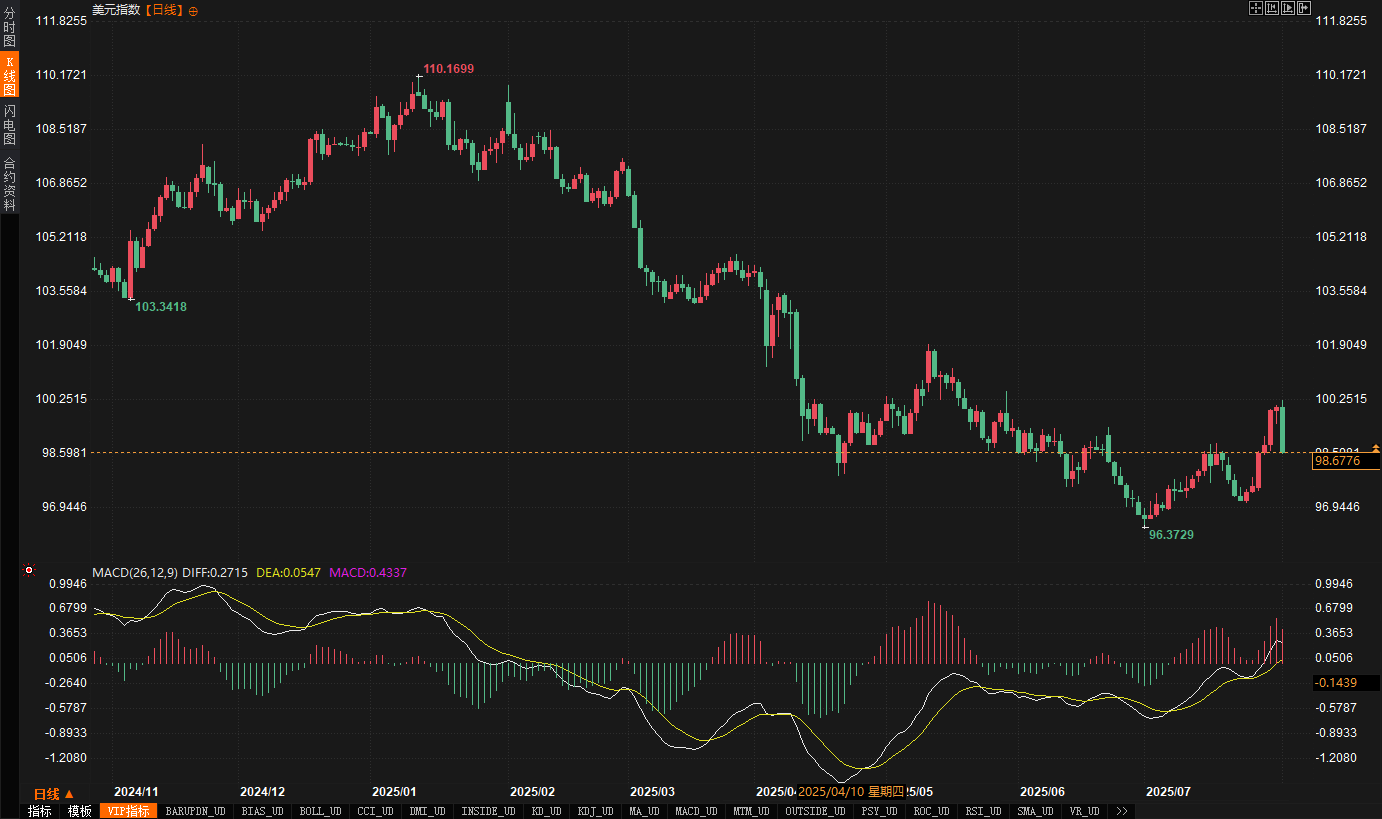The width and height of the screenshot is (1382, 819).
Task: Click the MACD_UD indicator button
Action: [x=696, y=811]
